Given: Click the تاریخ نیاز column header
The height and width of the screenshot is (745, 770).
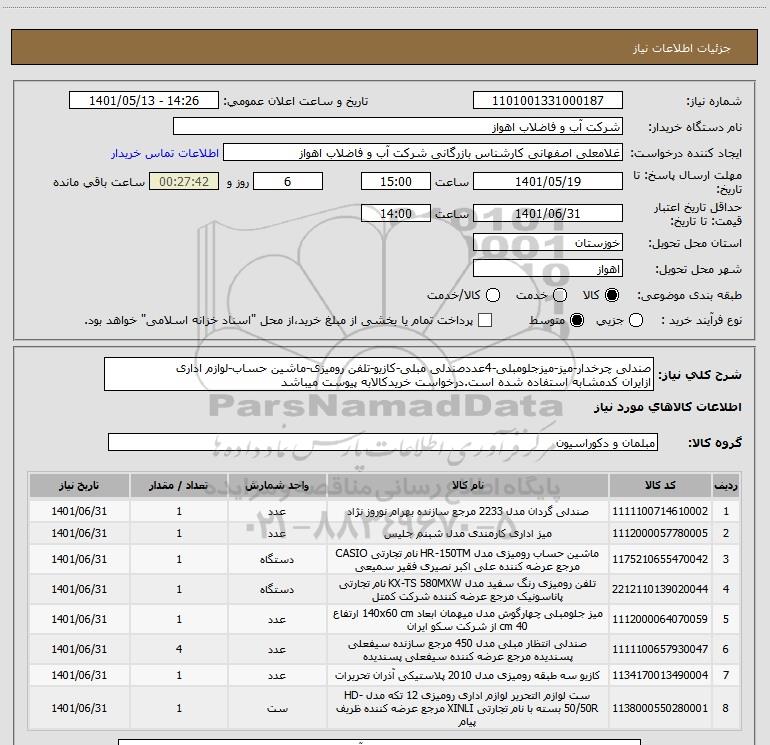Looking at the screenshot, I should tap(79, 485).
